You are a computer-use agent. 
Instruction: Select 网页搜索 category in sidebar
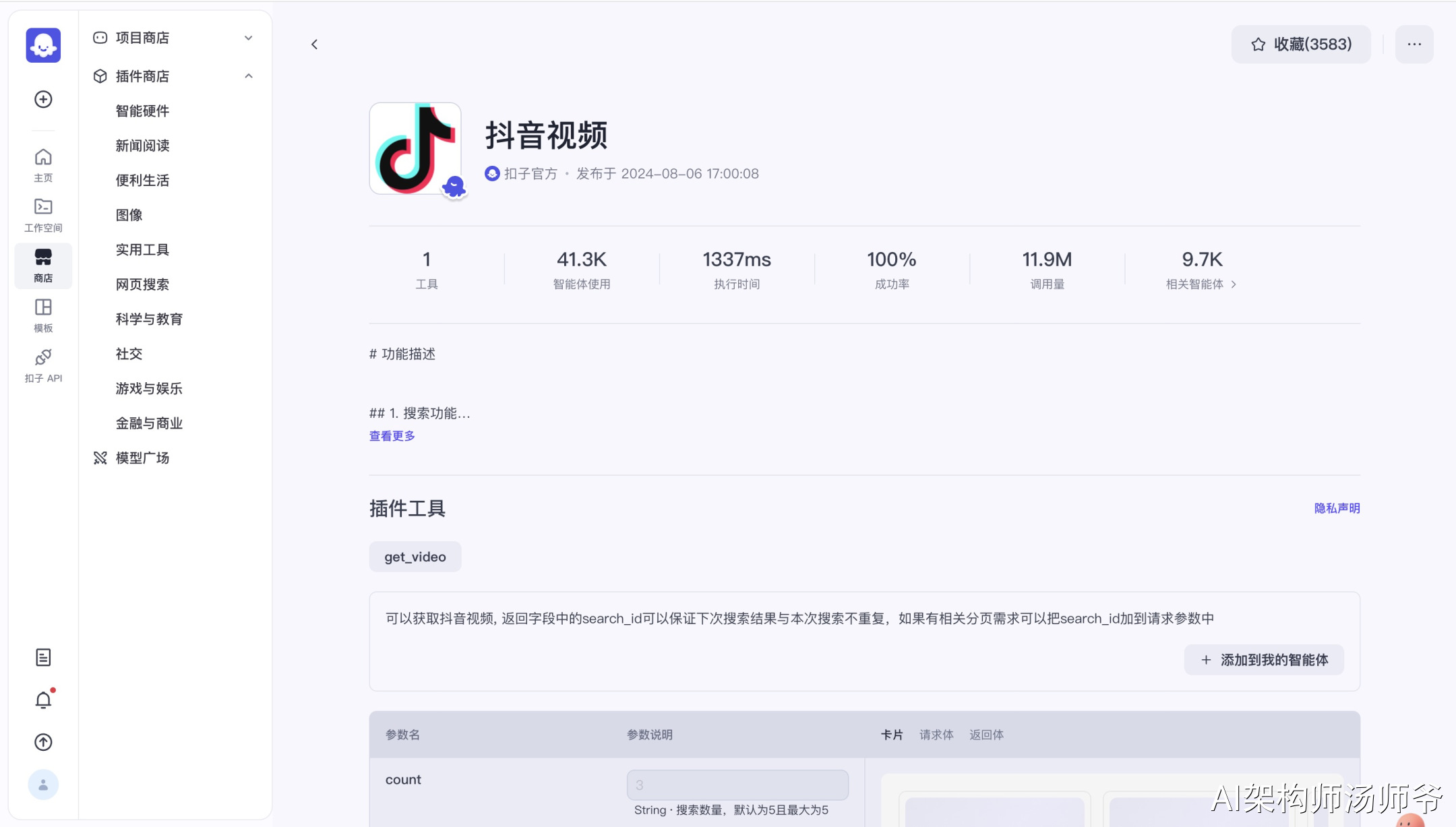tap(142, 284)
